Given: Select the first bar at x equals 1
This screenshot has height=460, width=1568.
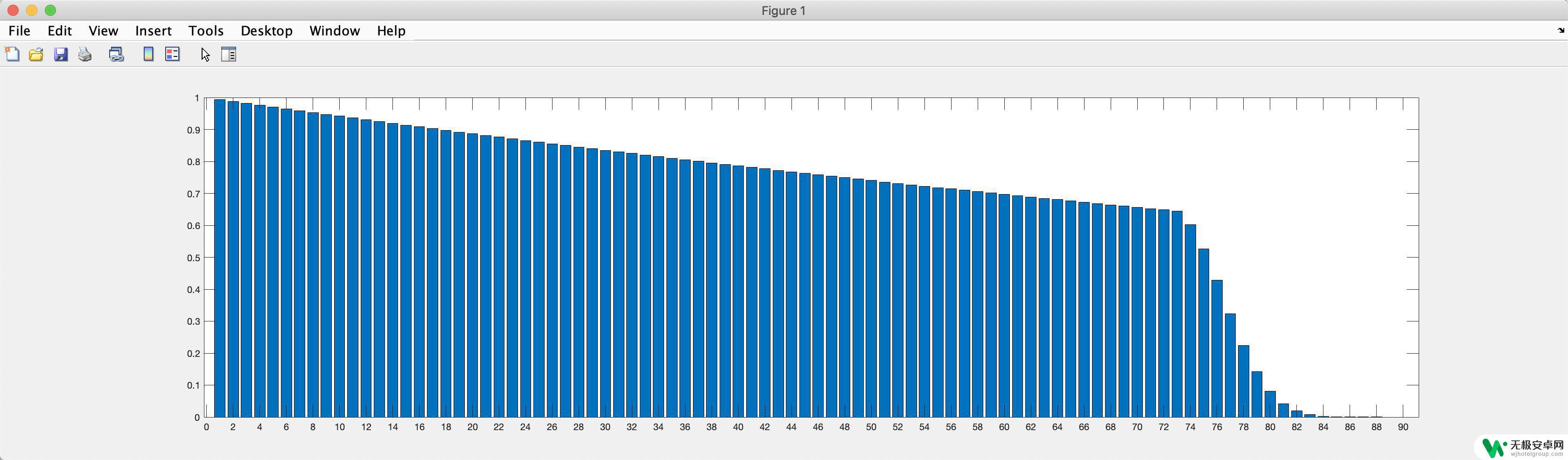Looking at the screenshot, I should pyautogui.click(x=220, y=258).
